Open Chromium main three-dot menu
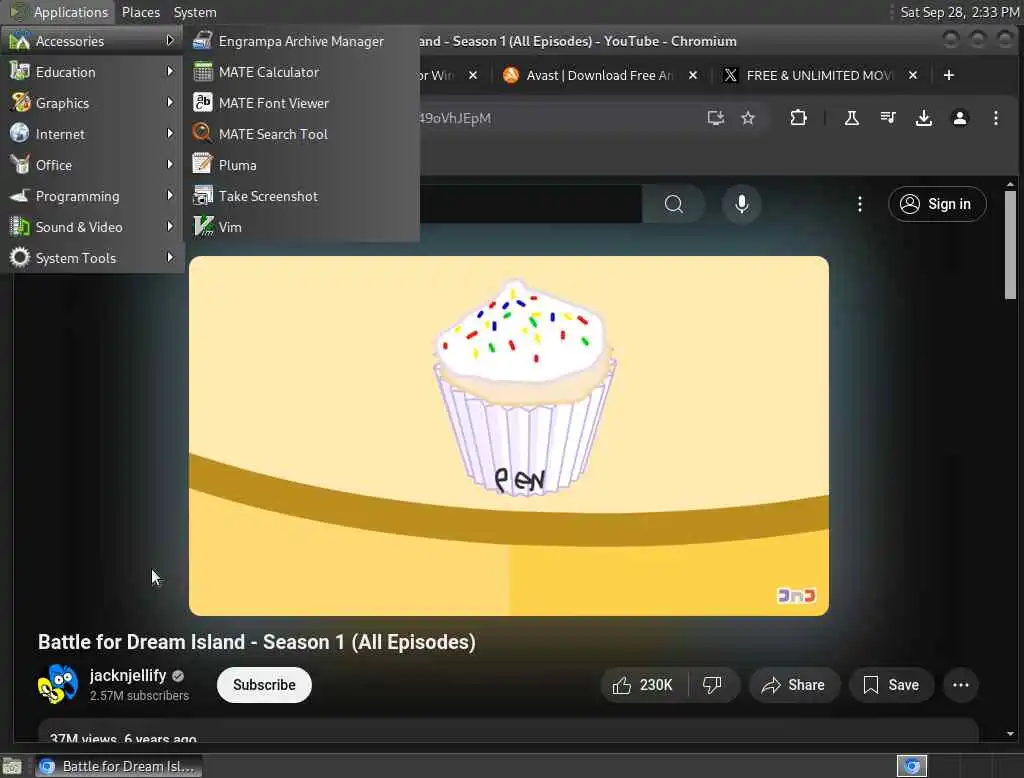 (x=995, y=118)
